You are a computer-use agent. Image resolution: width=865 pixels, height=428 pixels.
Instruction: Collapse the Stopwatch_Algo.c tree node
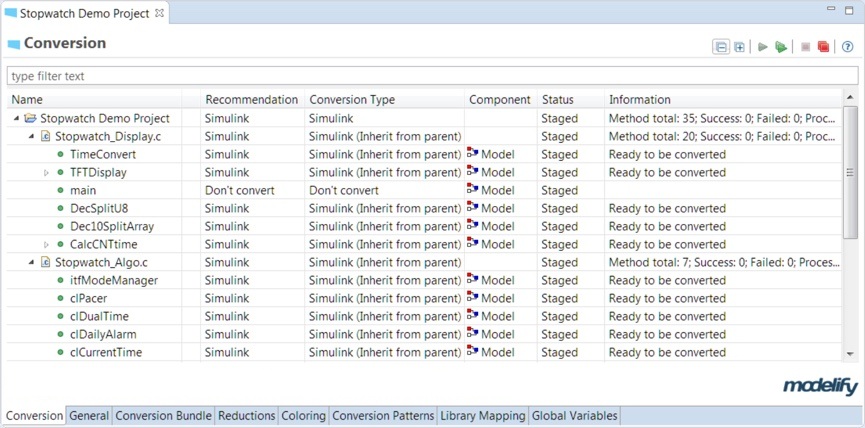31,263
